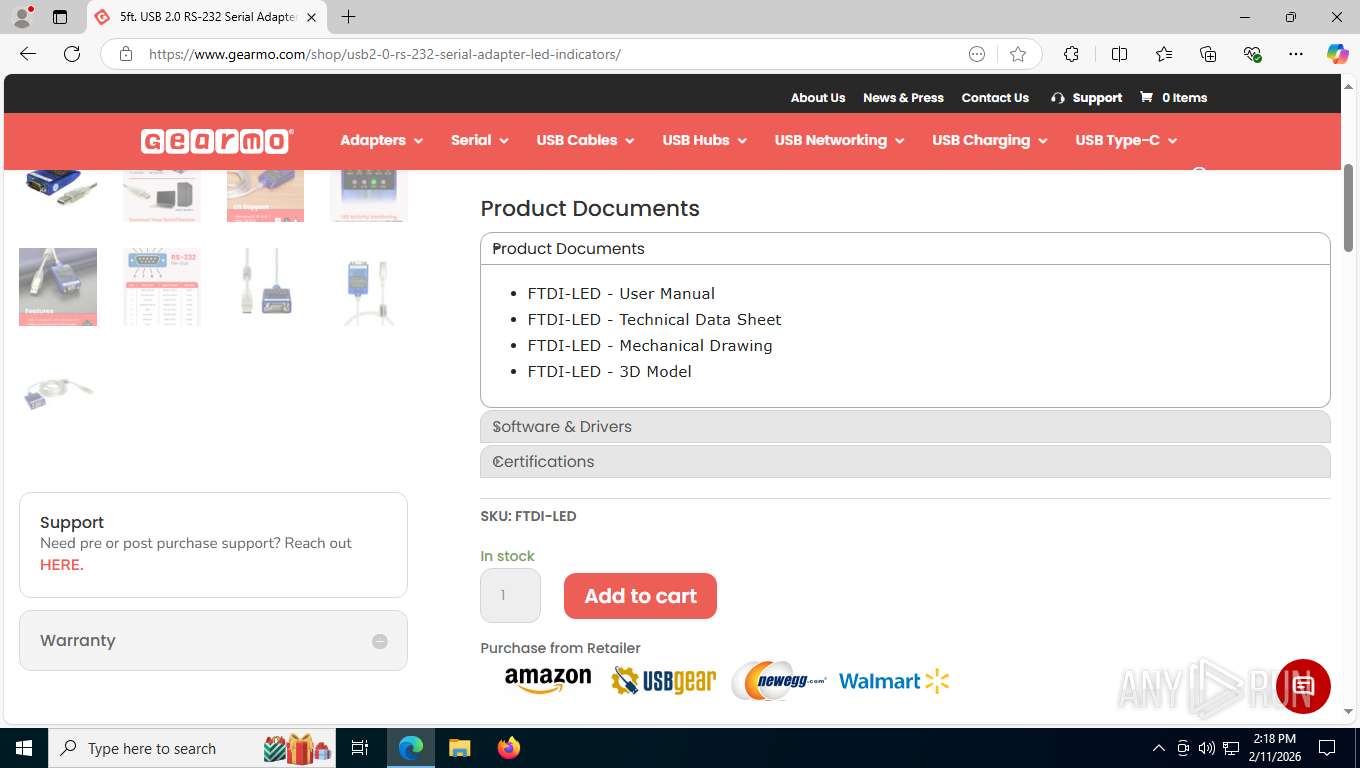Click the Add to cart button
This screenshot has width=1360, height=768.
[x=640, y=596]
